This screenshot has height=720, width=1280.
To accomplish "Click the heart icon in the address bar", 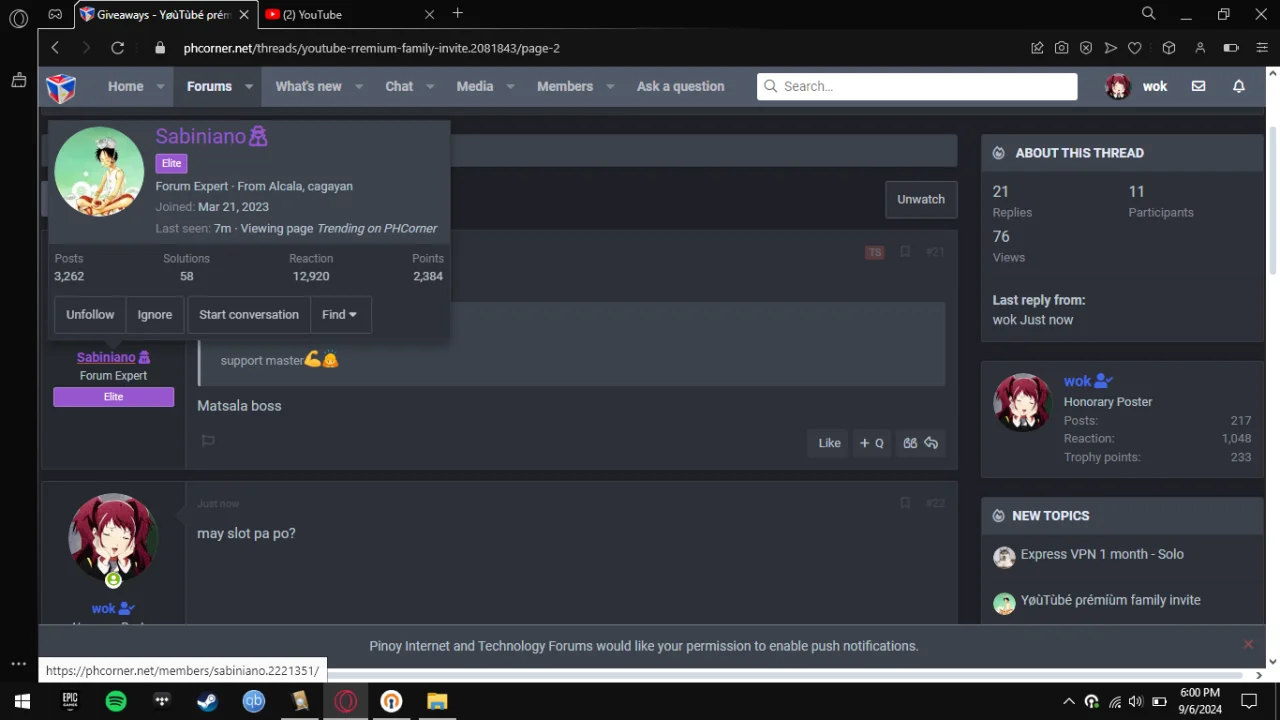I will click(x=1135, y=48).
